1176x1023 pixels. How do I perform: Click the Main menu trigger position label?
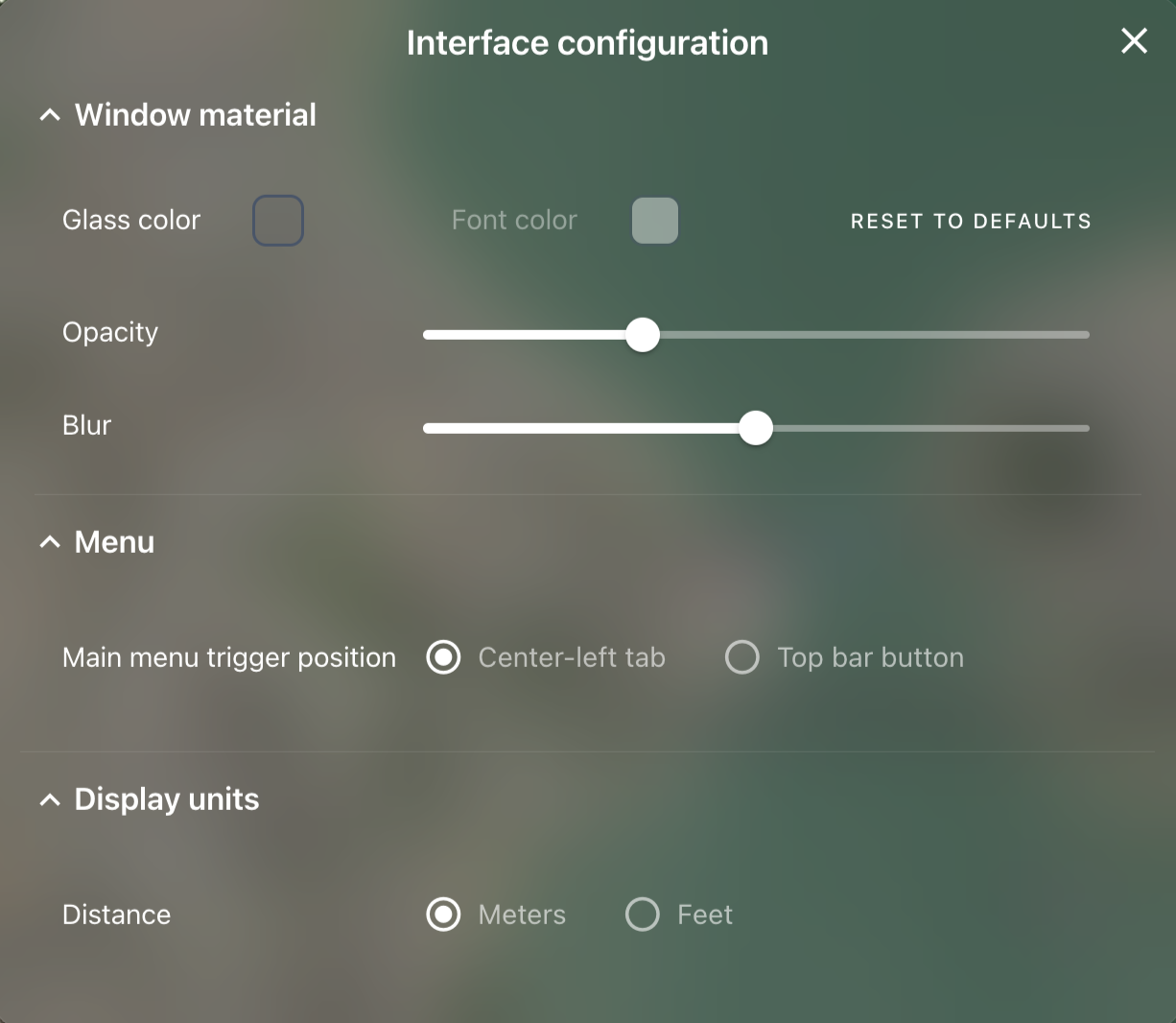[x=229, y=657]
